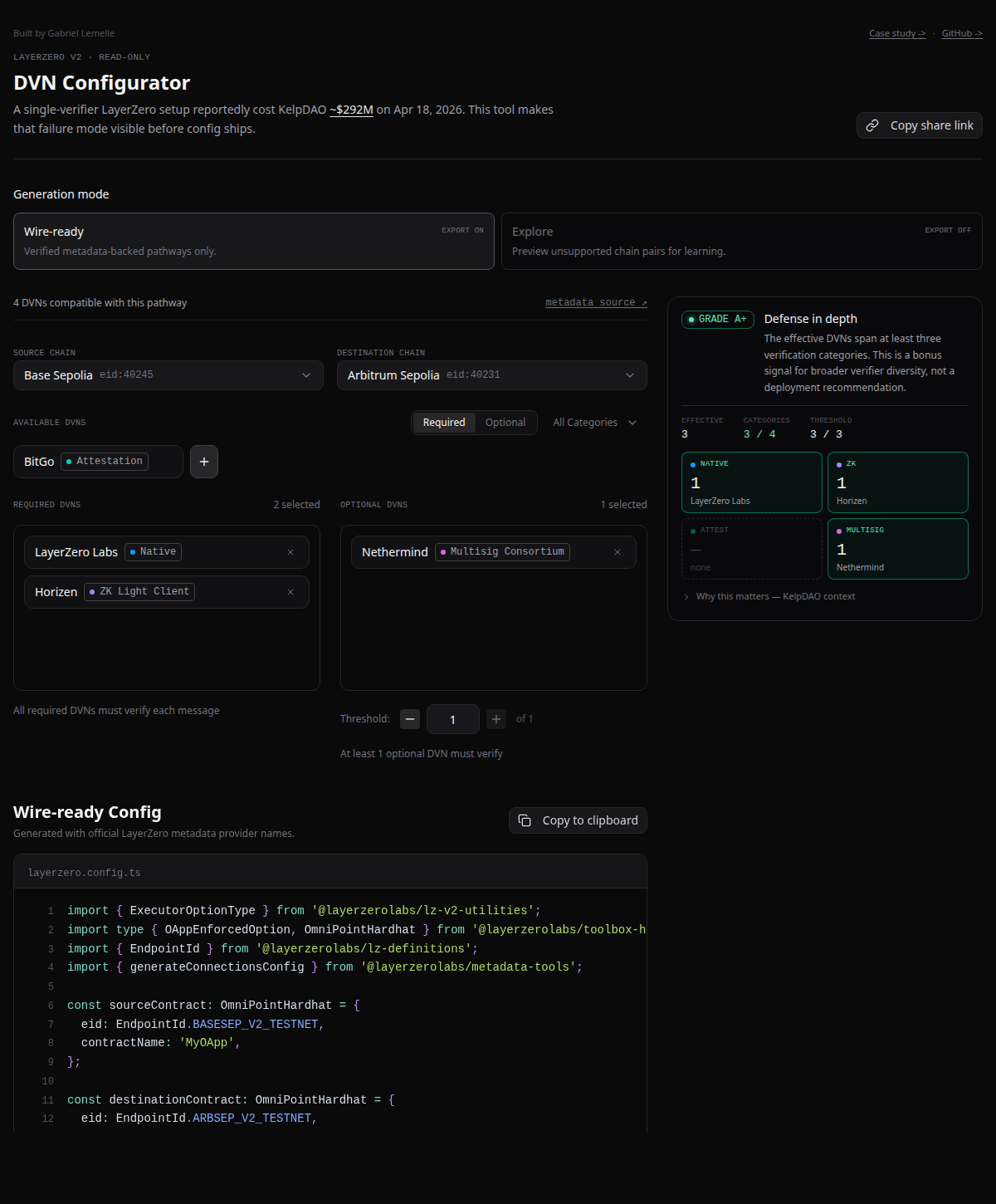Click the MULTISIG Nethermind category card
The height and width of the screenshot is (1204, 996).
tap(898, 549)
